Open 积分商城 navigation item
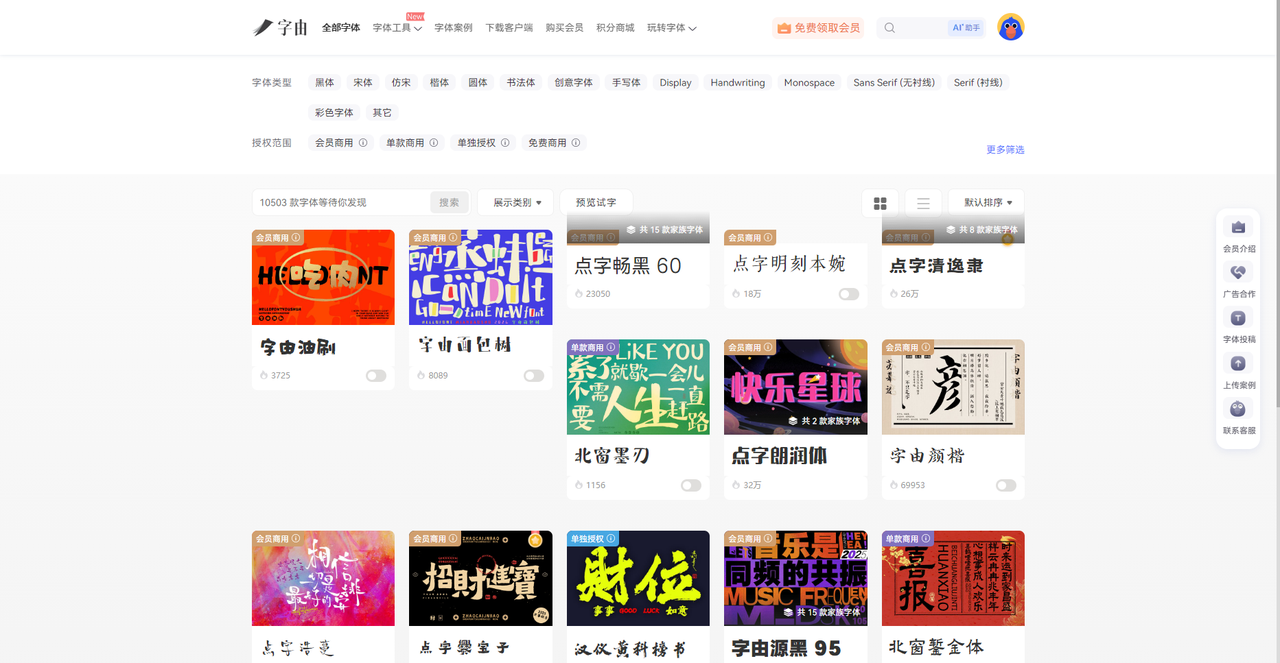 615,28
